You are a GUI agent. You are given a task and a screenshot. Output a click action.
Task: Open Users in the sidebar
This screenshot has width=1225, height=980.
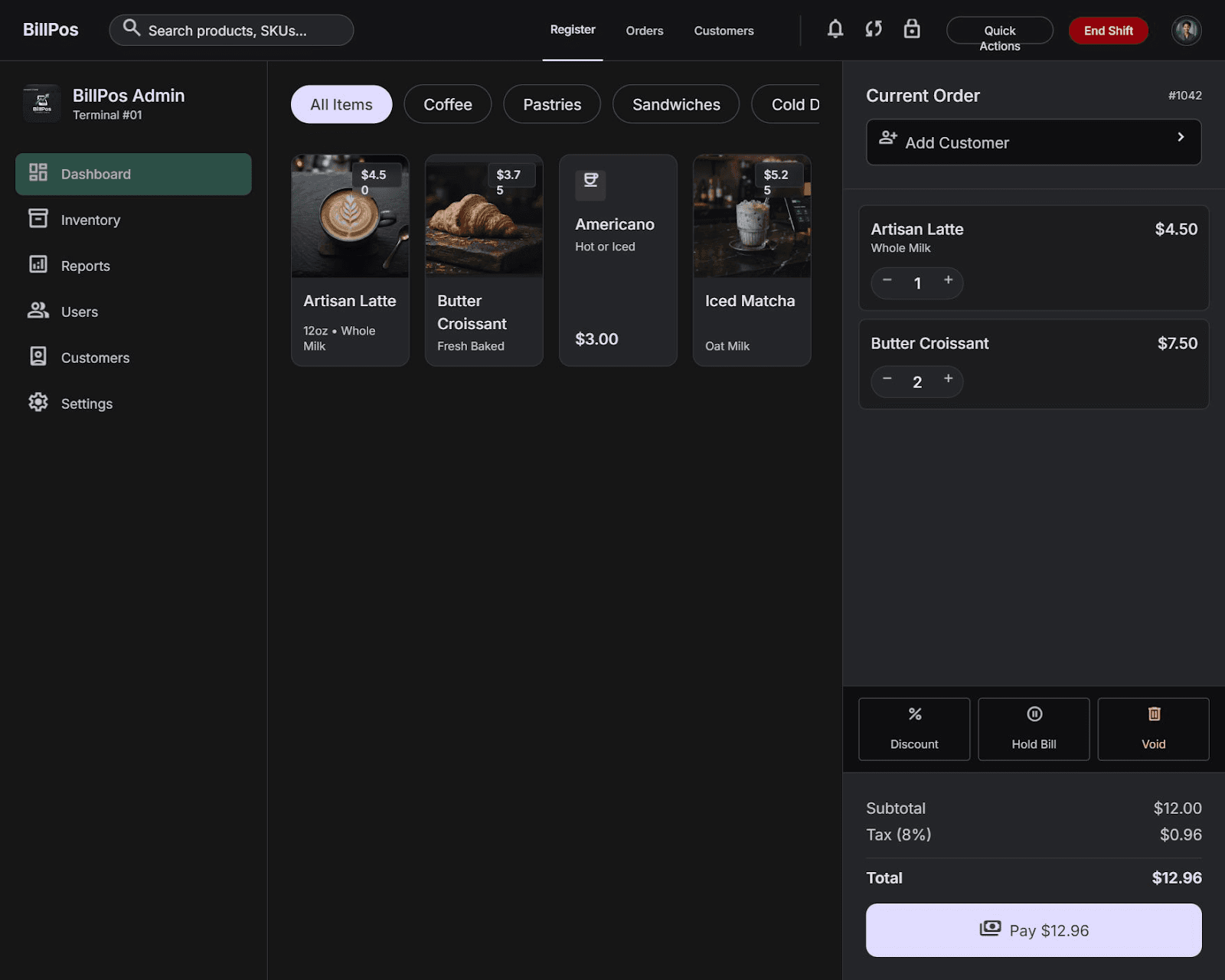point(133,312)
